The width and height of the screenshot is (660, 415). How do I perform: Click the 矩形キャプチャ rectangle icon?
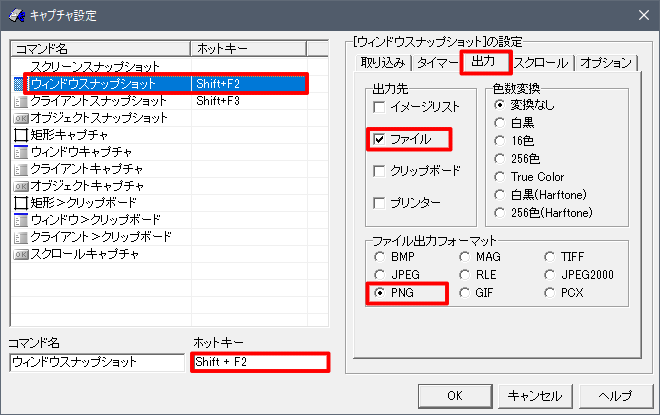click(x=20, y=135)
